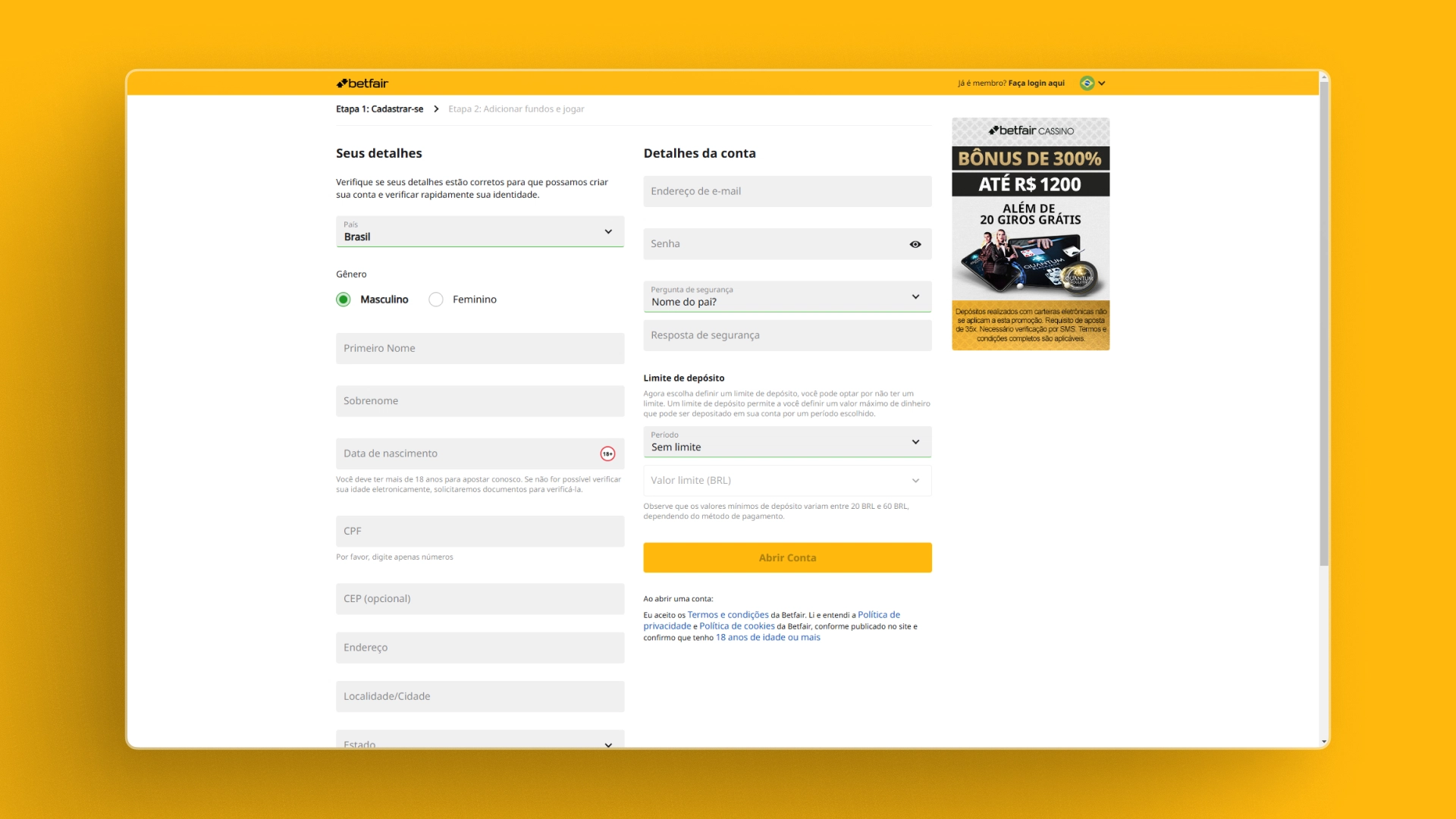
Task: Focus the Endereço field
Action: pyautogui.click(x=480, y=648)
